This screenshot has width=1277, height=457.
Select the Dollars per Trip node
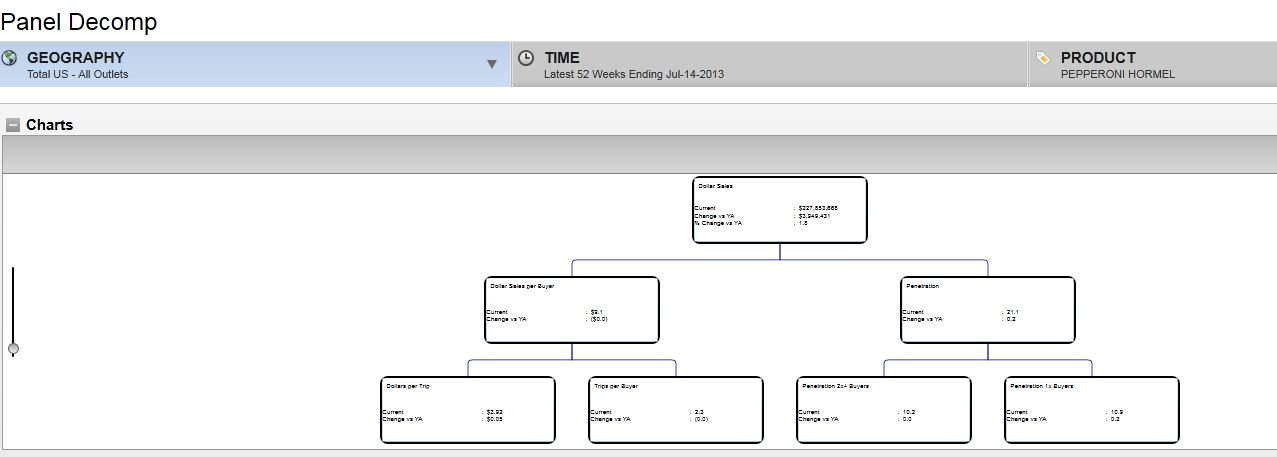point(467,410)
